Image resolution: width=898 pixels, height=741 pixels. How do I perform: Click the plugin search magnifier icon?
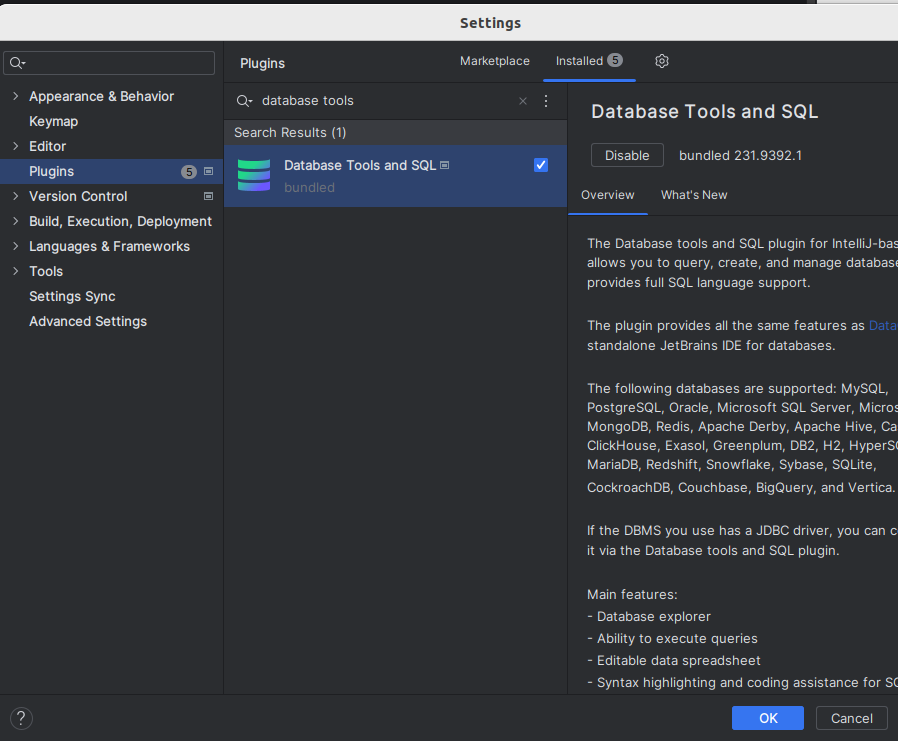pos(245,101)
